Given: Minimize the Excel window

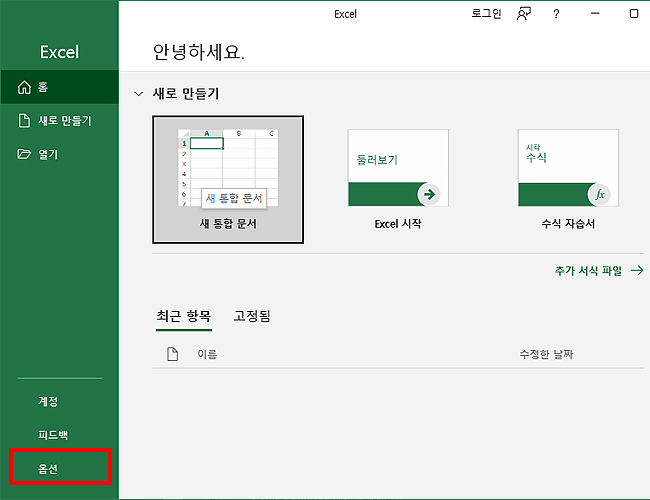Looking at the screenshot, I should [x=595, y=14].
